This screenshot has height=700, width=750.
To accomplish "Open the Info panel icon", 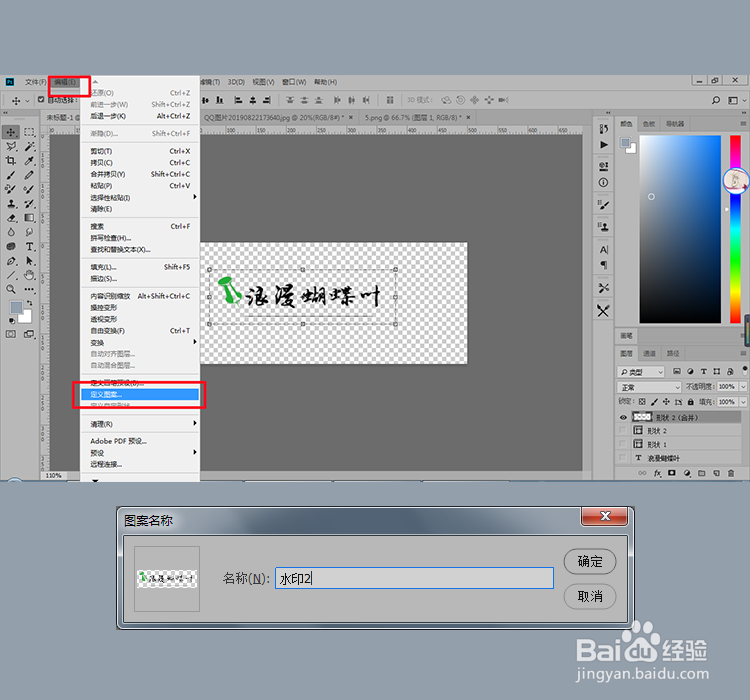I will tap(604, 183).
